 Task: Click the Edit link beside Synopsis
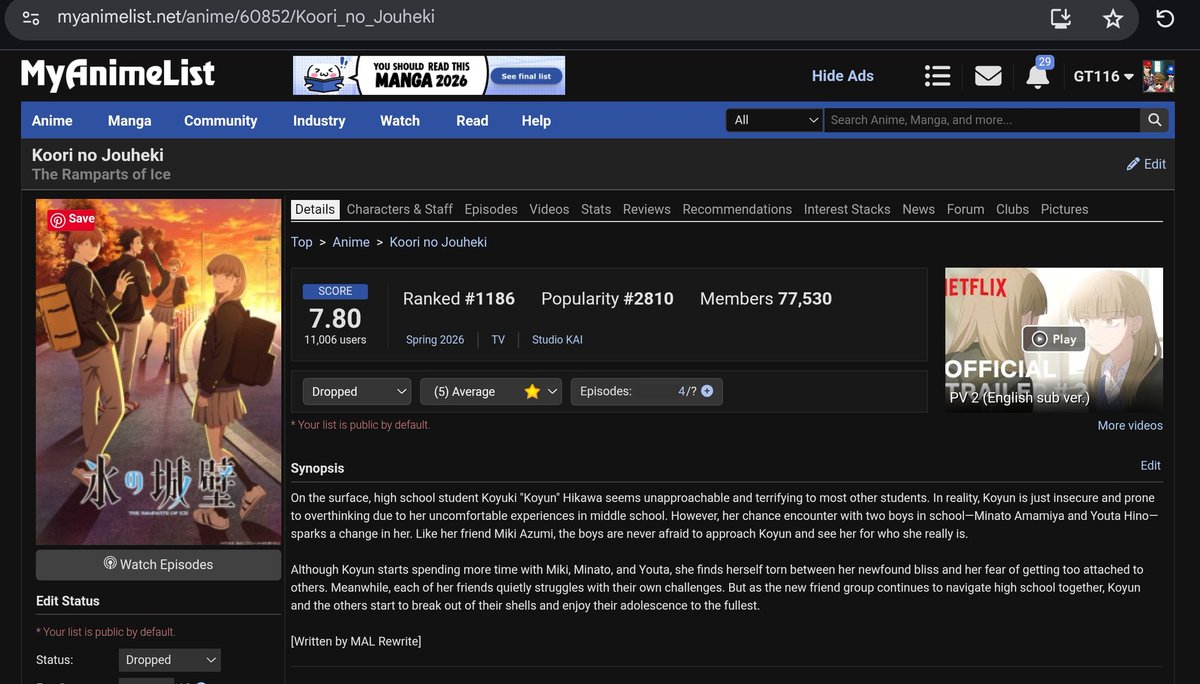pyautogui.click(x=1150, y=465)
